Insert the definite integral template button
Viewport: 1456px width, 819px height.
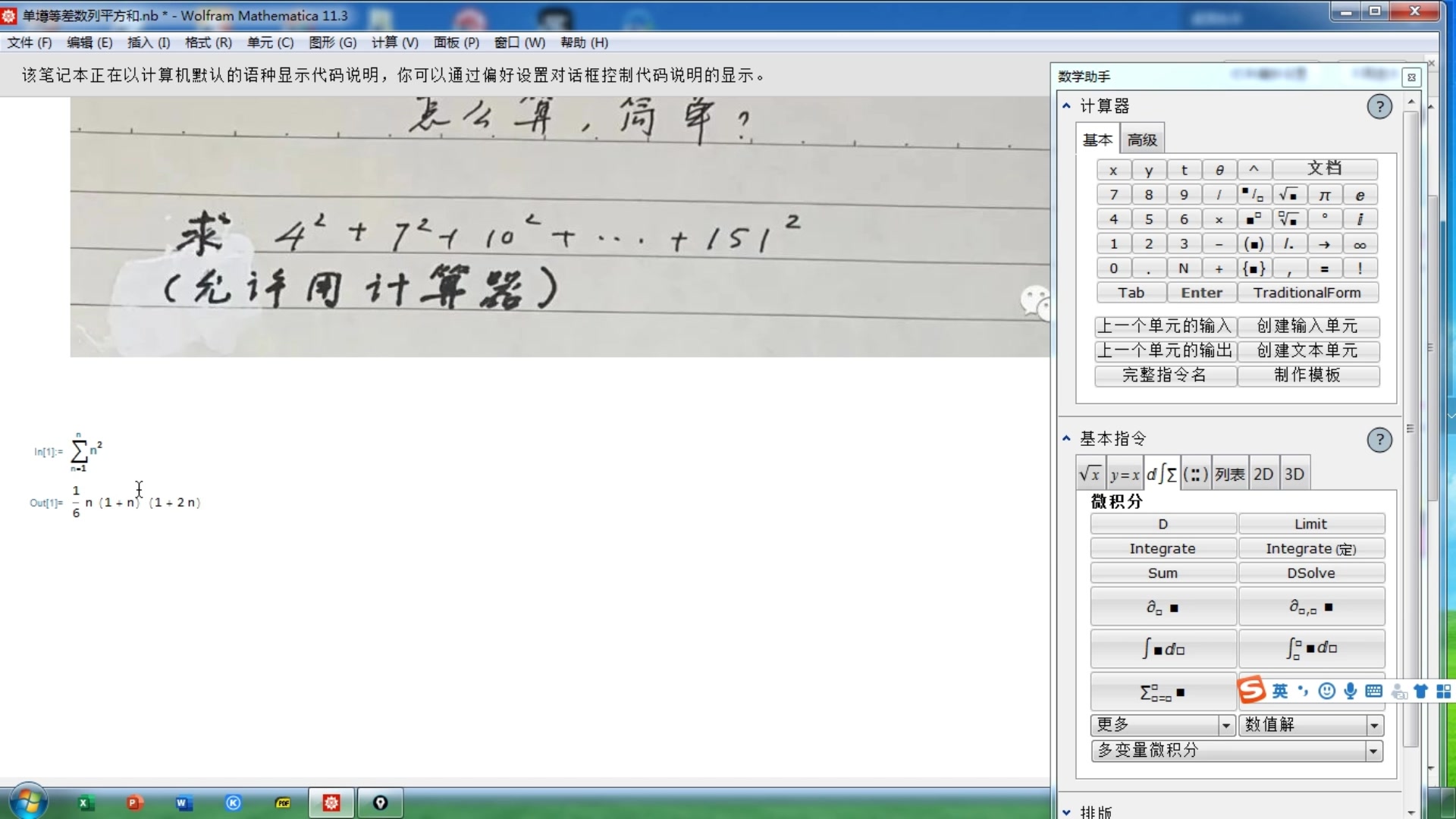tap(1311, 649)
